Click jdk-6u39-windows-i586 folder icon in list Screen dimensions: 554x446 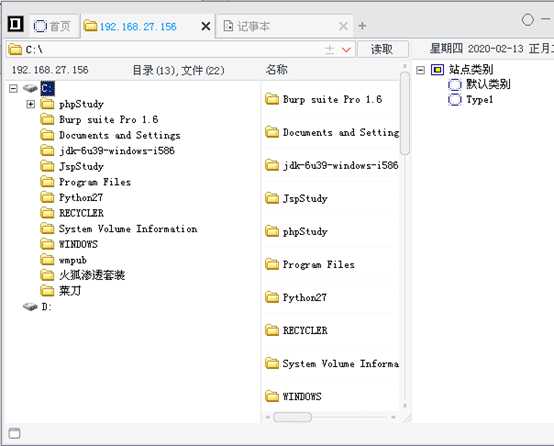point(272,165)
